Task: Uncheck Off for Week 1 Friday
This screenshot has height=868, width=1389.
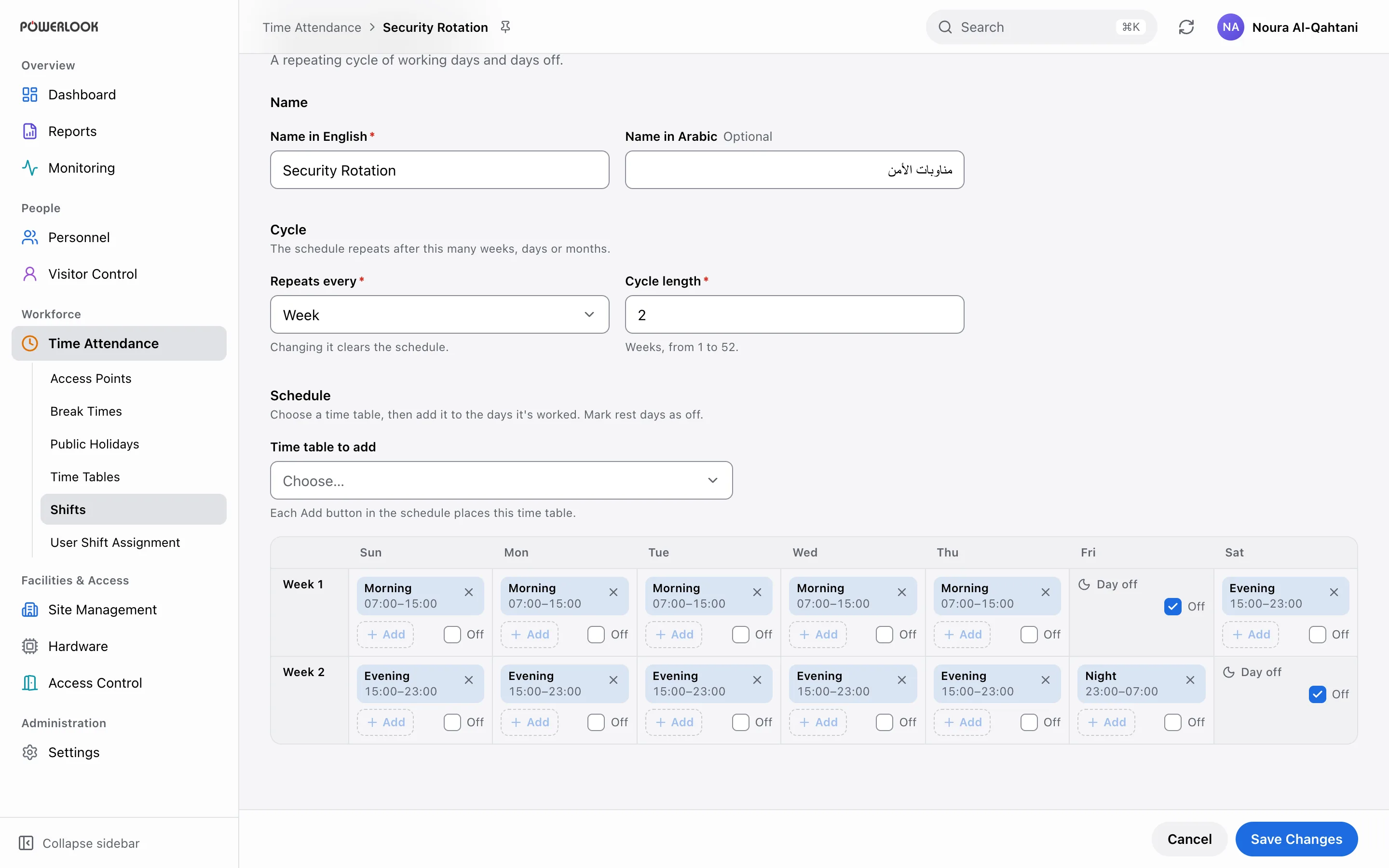Action: 1172,607
